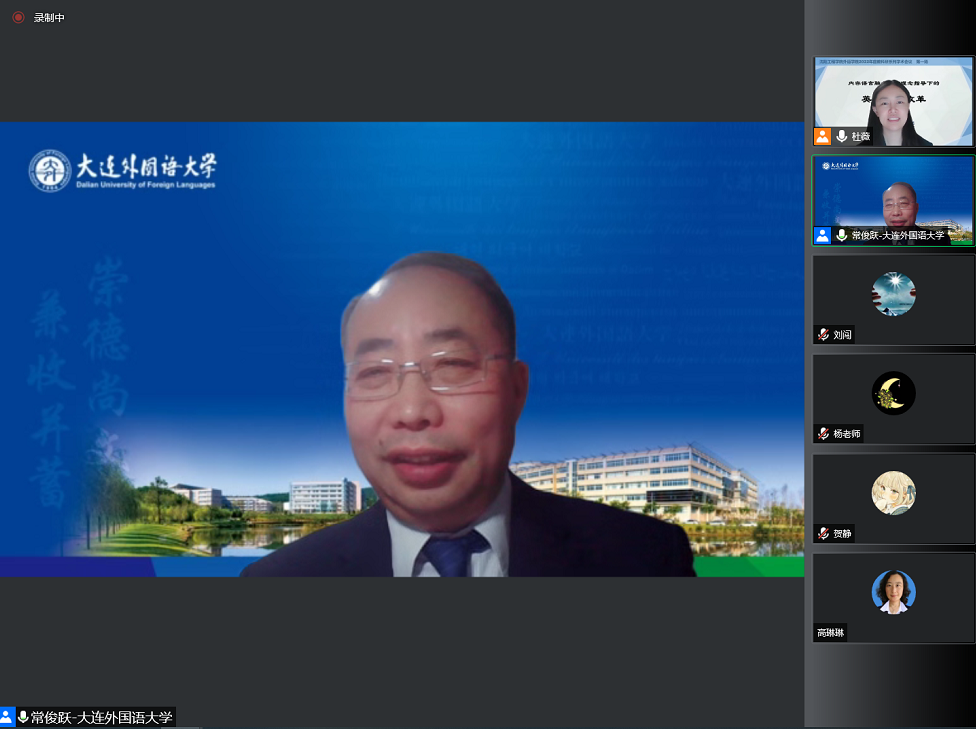Click the green microphone icon in 常俊跃 thumbnail
976x729 pixels.
(x=842, y=235)
